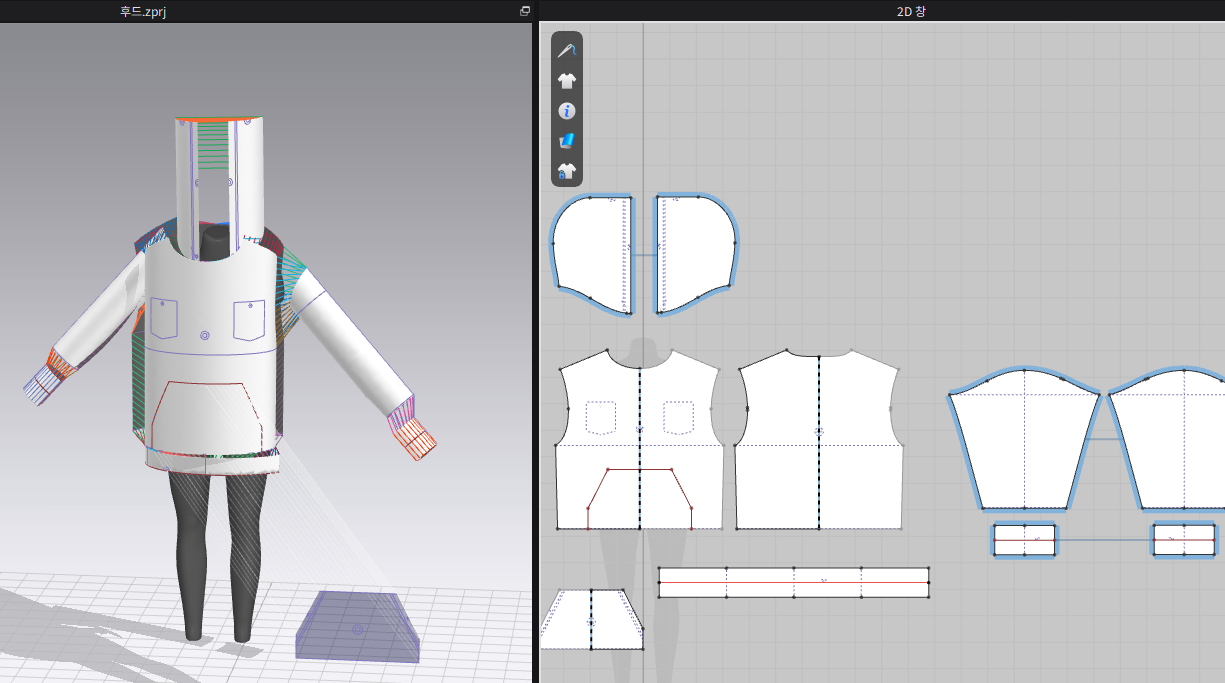Toggle the sewing display needle icon

pos(567,51)
